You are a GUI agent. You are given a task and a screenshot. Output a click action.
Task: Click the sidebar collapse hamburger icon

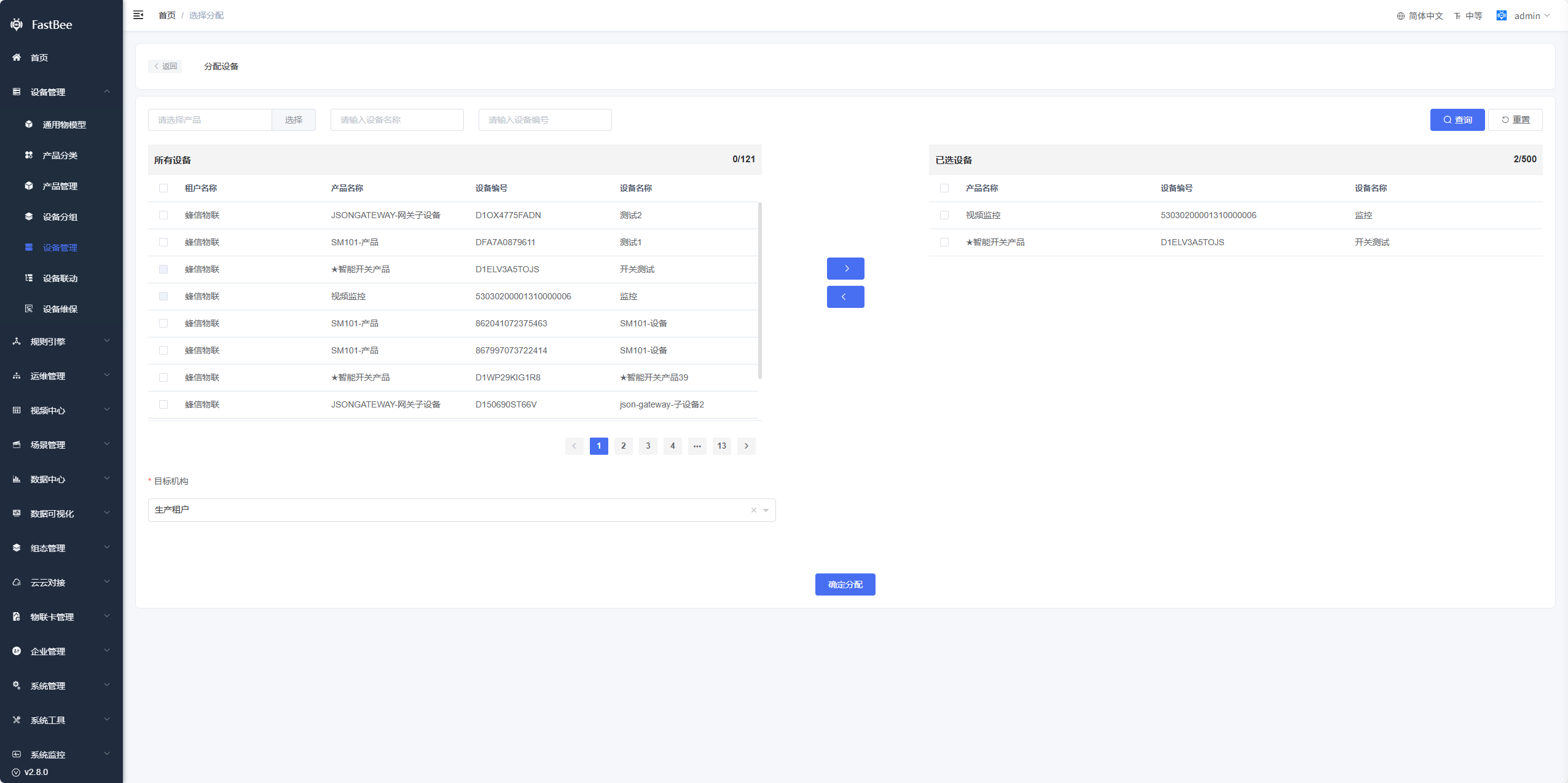(138, 15)
